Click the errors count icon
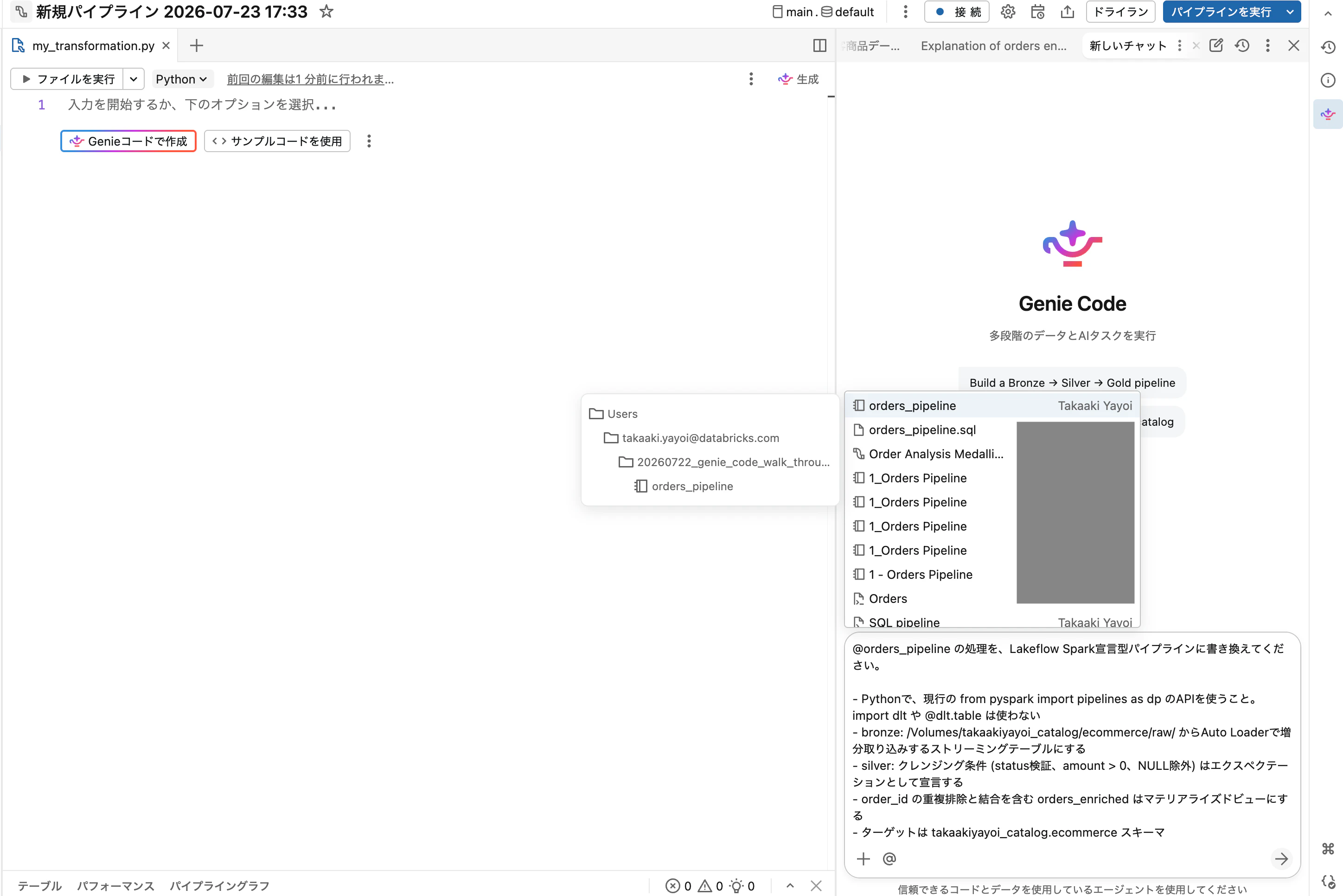1343x896 pixels. [x=678, y=886]
